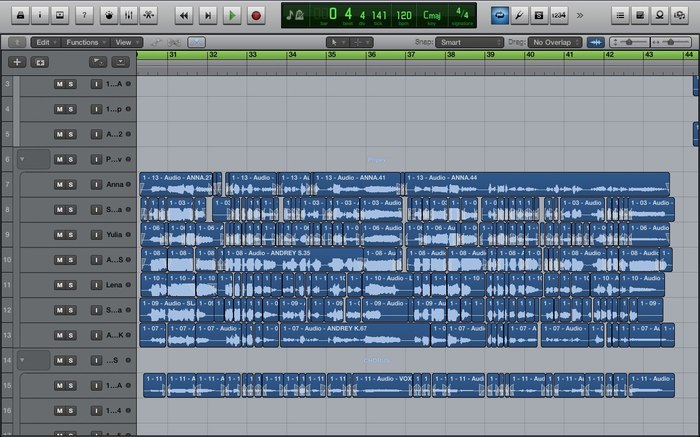
Task: Click the add new track plus button
Action: pyautogui.click(x=16, y=62)
